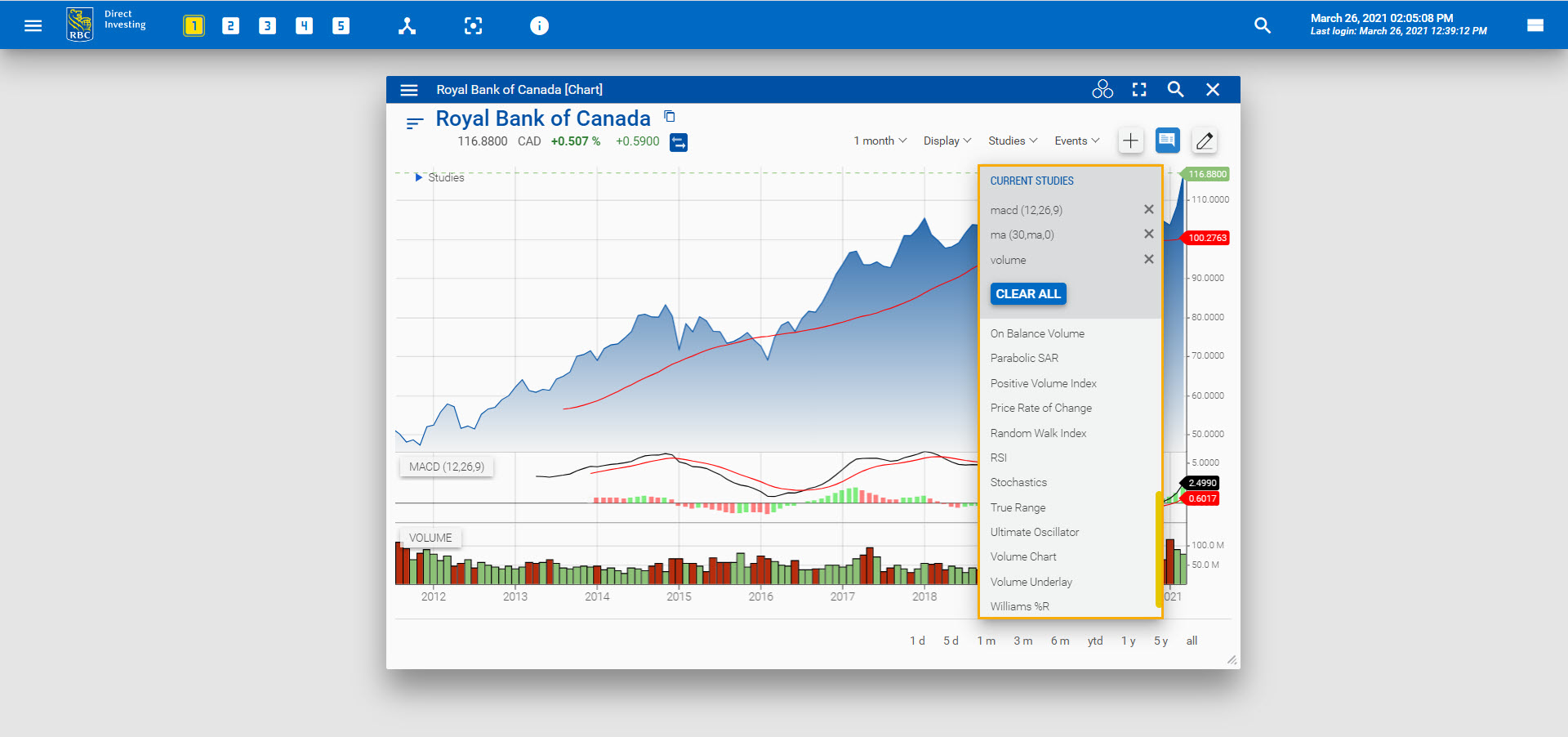The height and width of the screenshot is (737, 1568).
Task: Open the global search magnifier in top bar
Action: [1263, 25]
